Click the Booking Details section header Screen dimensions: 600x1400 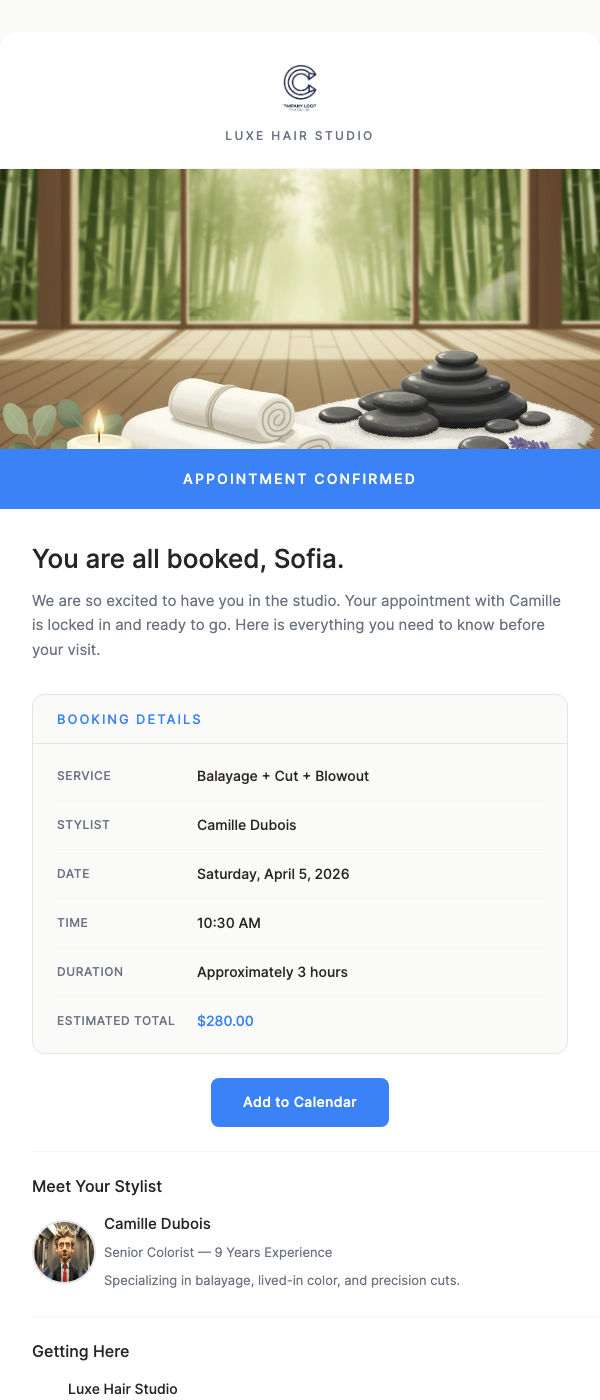[x=129, y=719]
